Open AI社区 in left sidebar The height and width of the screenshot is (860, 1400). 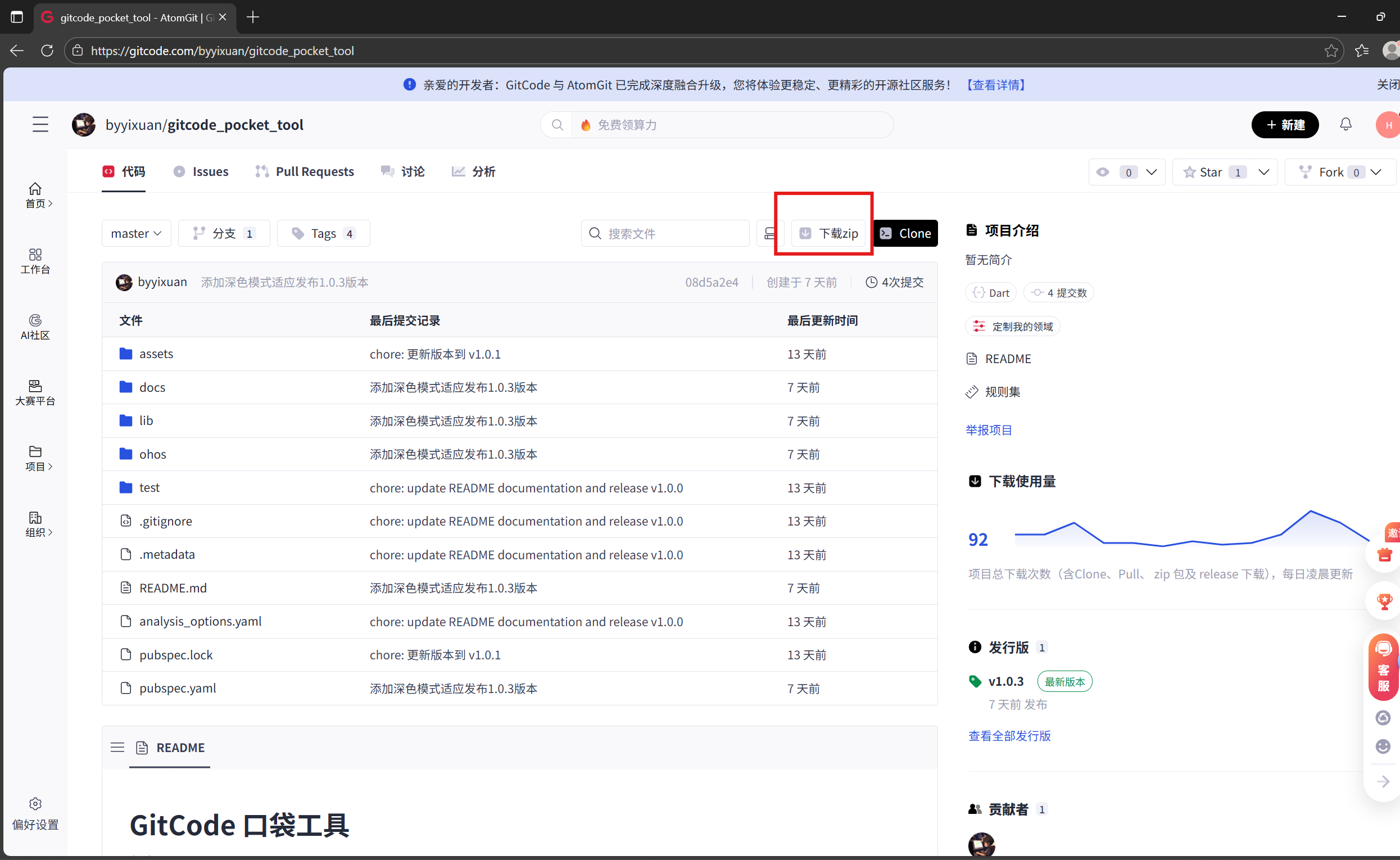pos(35,327)
